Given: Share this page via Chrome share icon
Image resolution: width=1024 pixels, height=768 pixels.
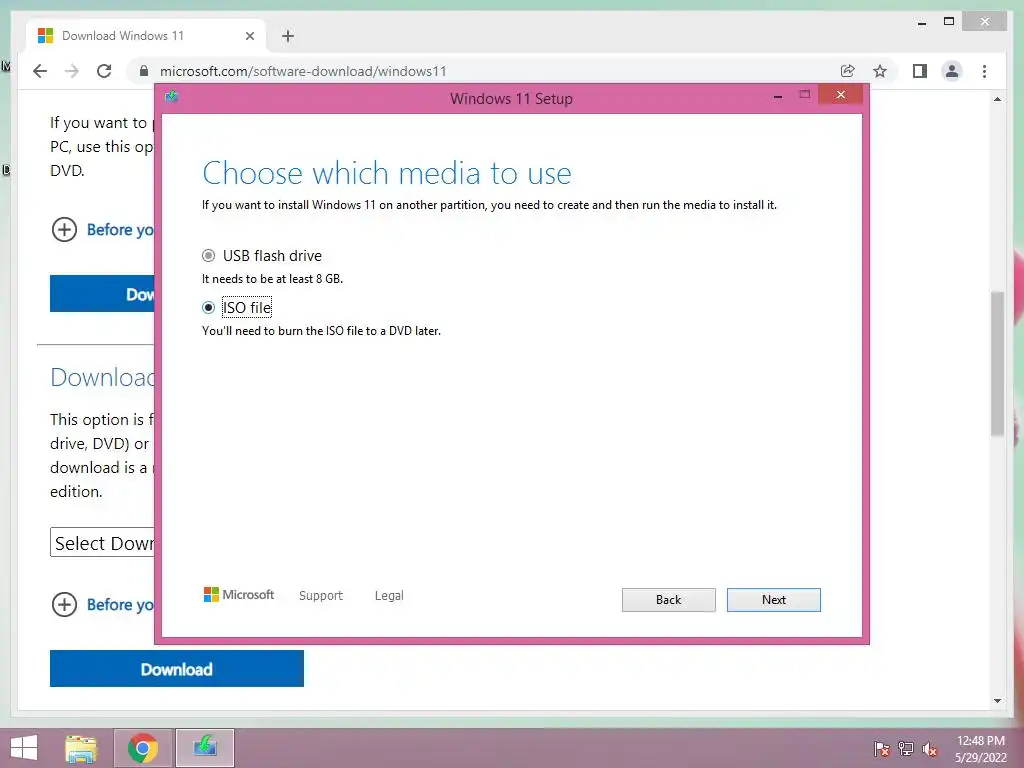Looking at the screenshot, I should (x=848, y=71).
